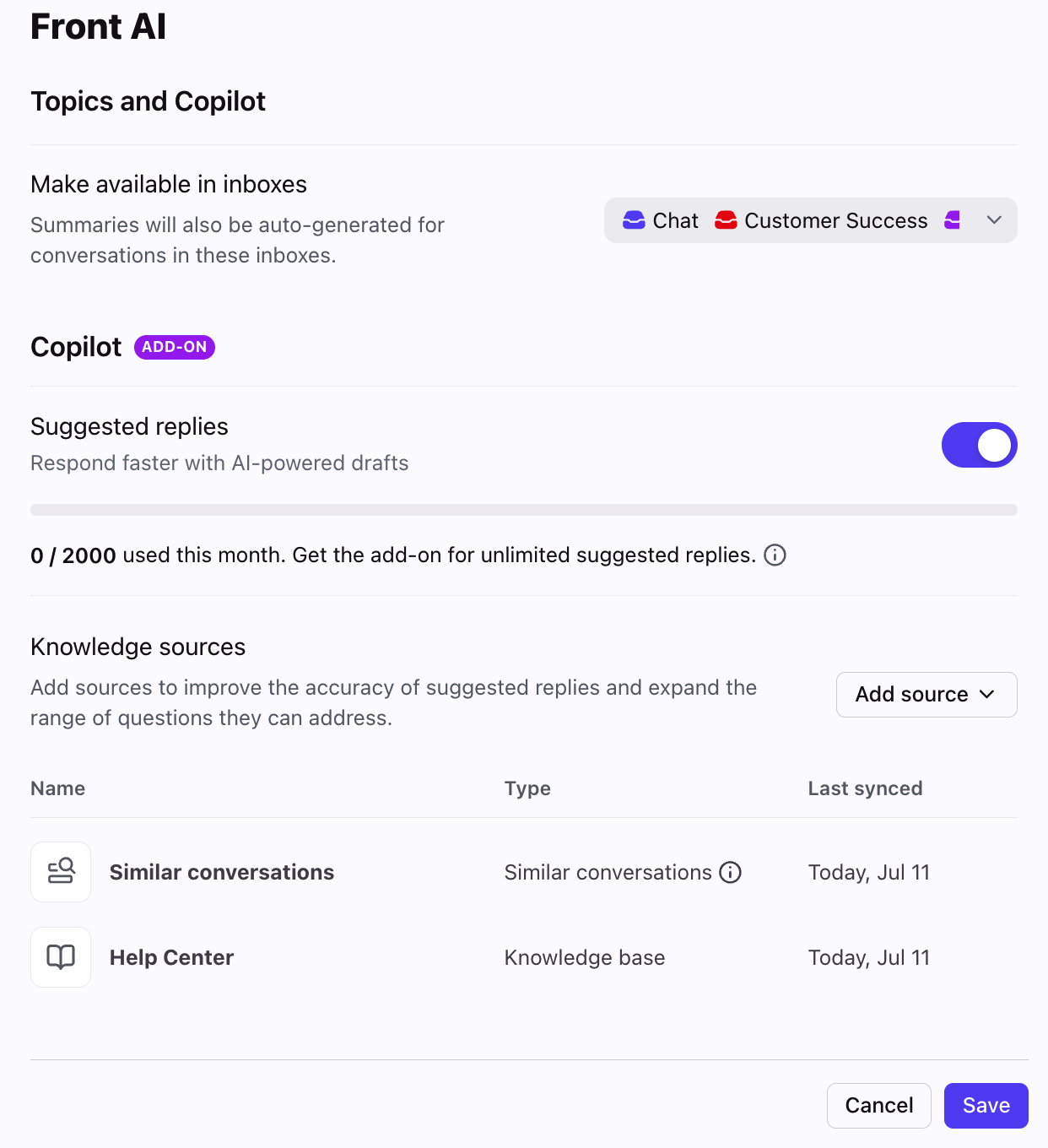Screen dimensions: 1048x1148
Task: Expand the inboxes selector chevron
Action: (x=994, y=220)
